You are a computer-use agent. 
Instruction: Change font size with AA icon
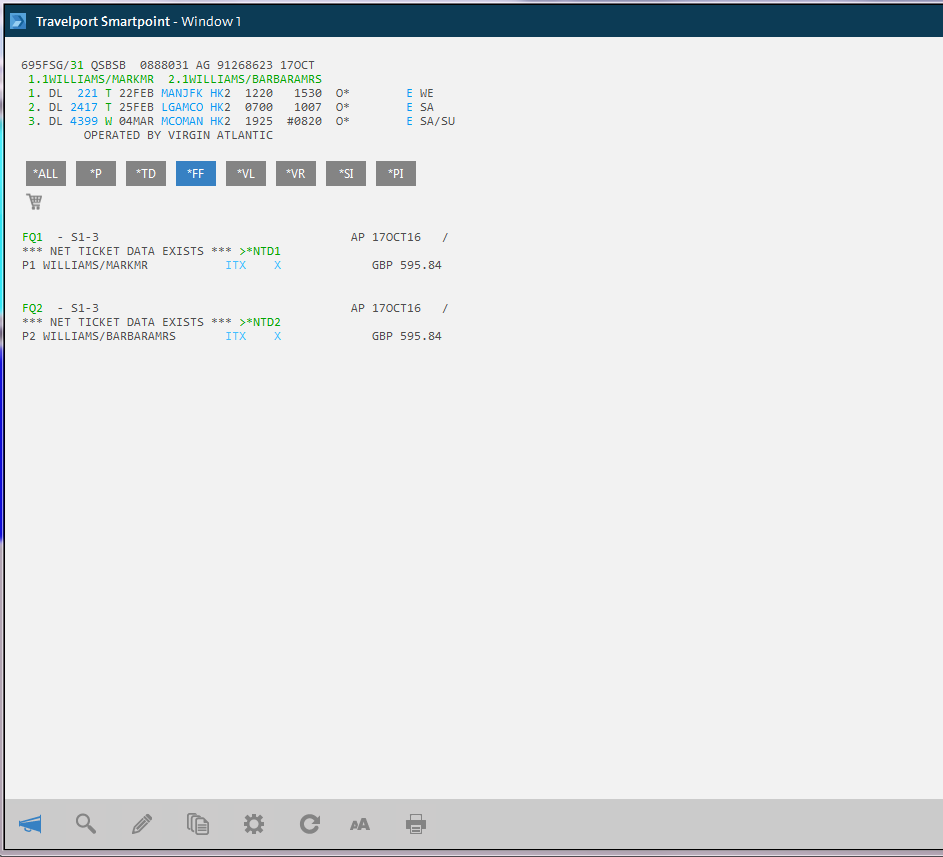tap(360, 825)
